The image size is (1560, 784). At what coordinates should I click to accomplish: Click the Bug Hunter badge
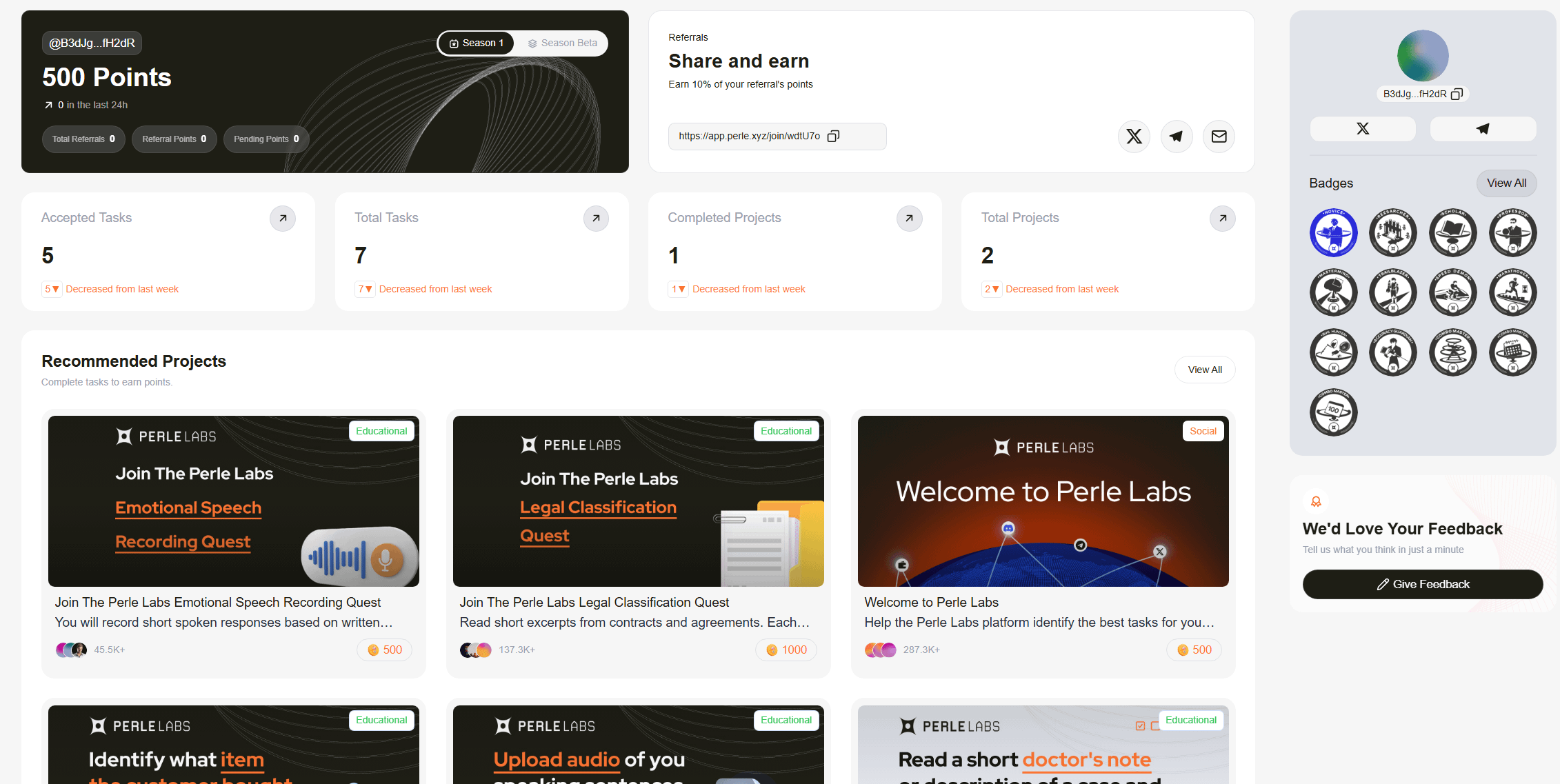tap(1333, 352)
